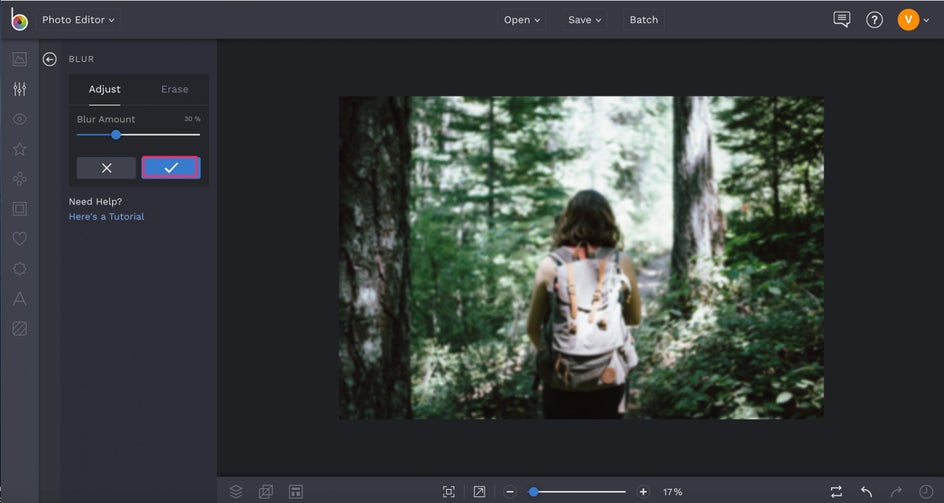Select the Adjust tab
Screen dimensions: 944x503
click(105, 89)
